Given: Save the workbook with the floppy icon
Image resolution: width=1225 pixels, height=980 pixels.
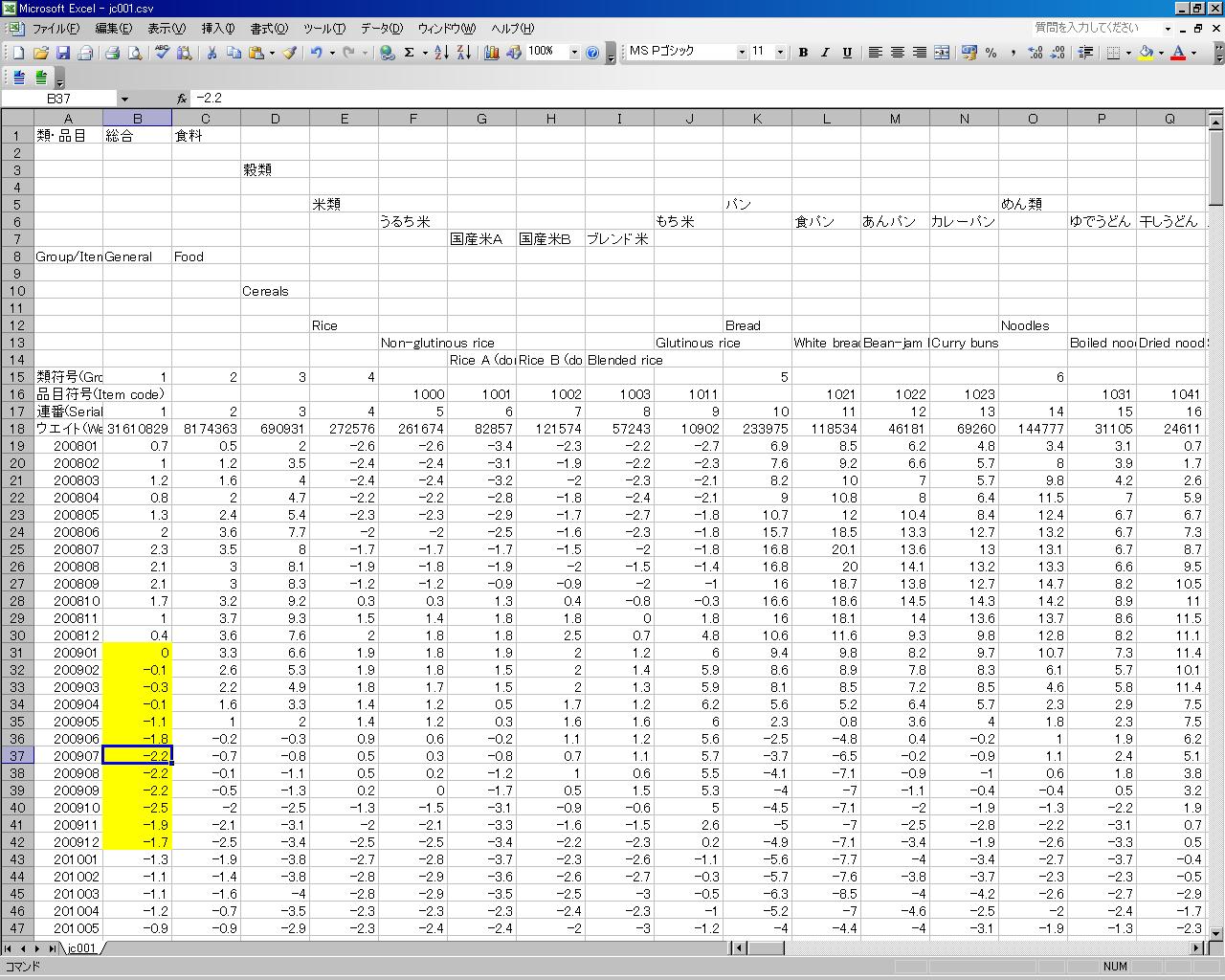Looking at the screenshot, I should pos(62,53).
